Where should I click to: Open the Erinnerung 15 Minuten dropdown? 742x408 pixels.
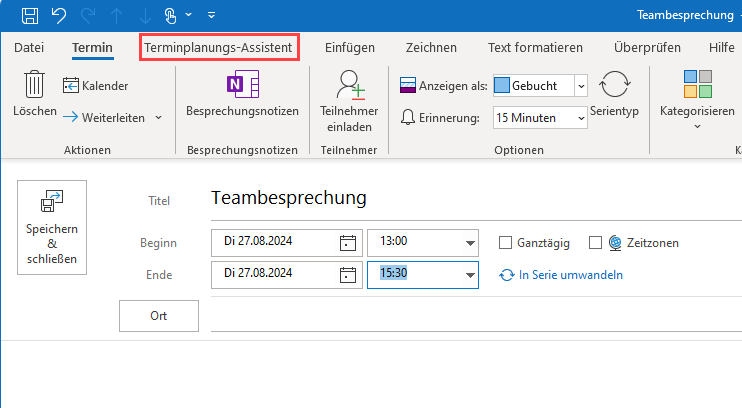click(581, 118)
